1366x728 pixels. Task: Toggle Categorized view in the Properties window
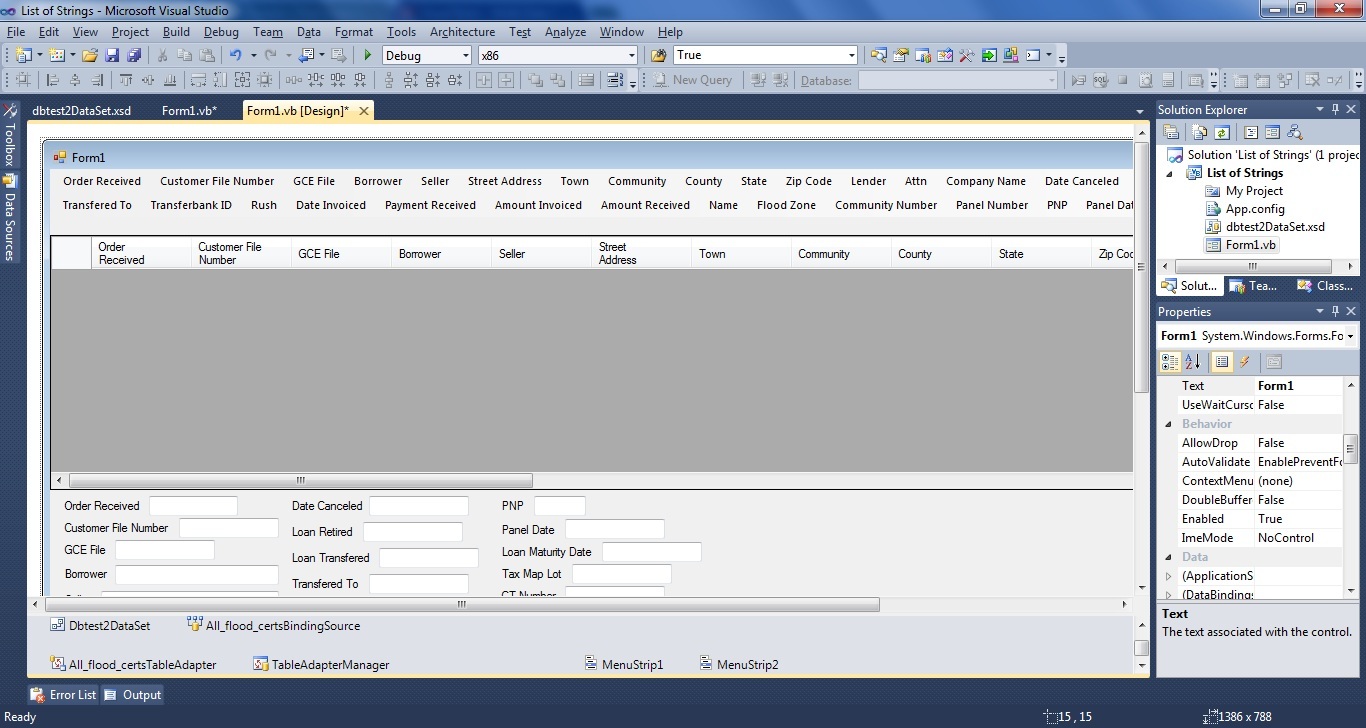(1170, 362)
